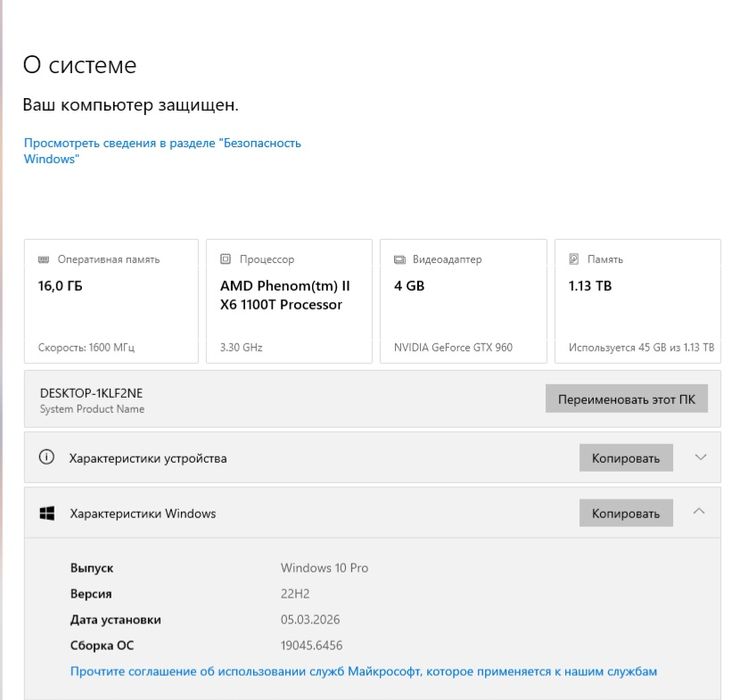Viewport: 756px width, 700px height.
Task: Click the processor chip icon
Action: coord(225,259)
